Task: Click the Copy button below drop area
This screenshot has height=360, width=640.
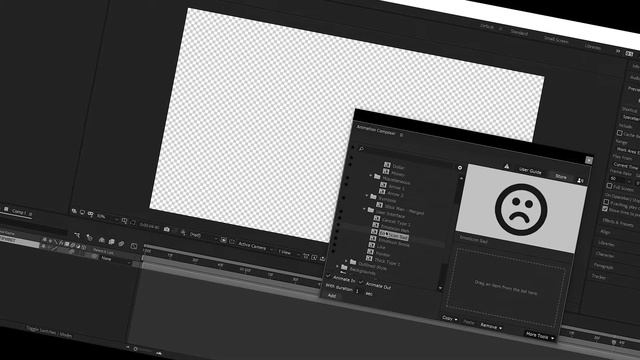Action: 450,318
